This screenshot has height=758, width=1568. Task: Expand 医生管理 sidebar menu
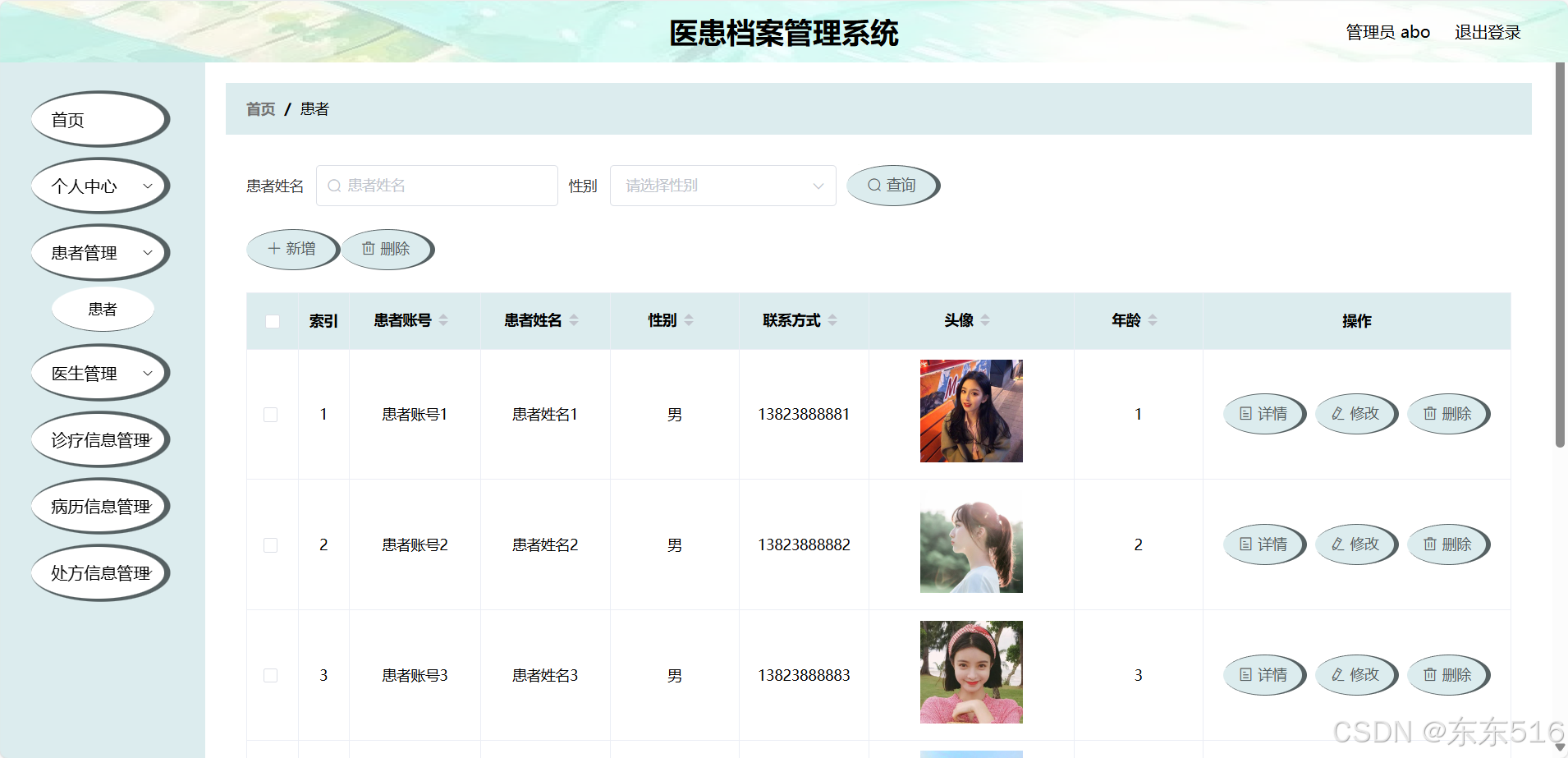click(100, 374)
